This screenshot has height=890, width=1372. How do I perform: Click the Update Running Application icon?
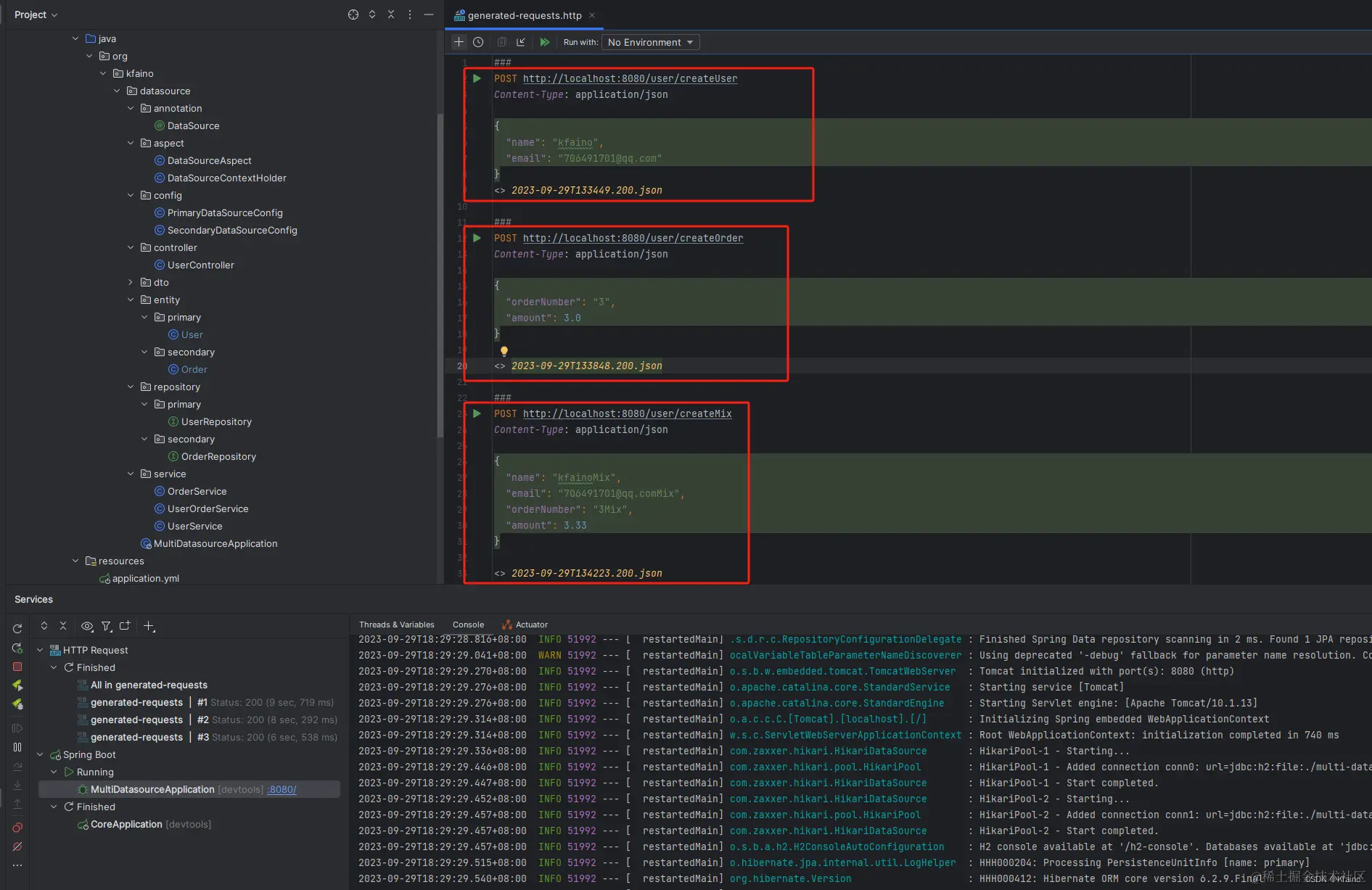coord(17,685)
